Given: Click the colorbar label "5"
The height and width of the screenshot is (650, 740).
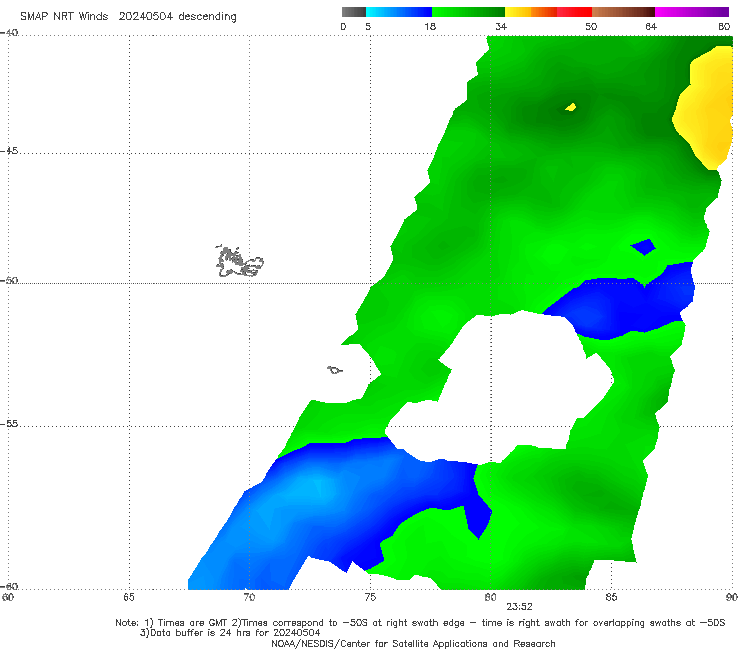Looking at the screenshot, I should point(368,26).
